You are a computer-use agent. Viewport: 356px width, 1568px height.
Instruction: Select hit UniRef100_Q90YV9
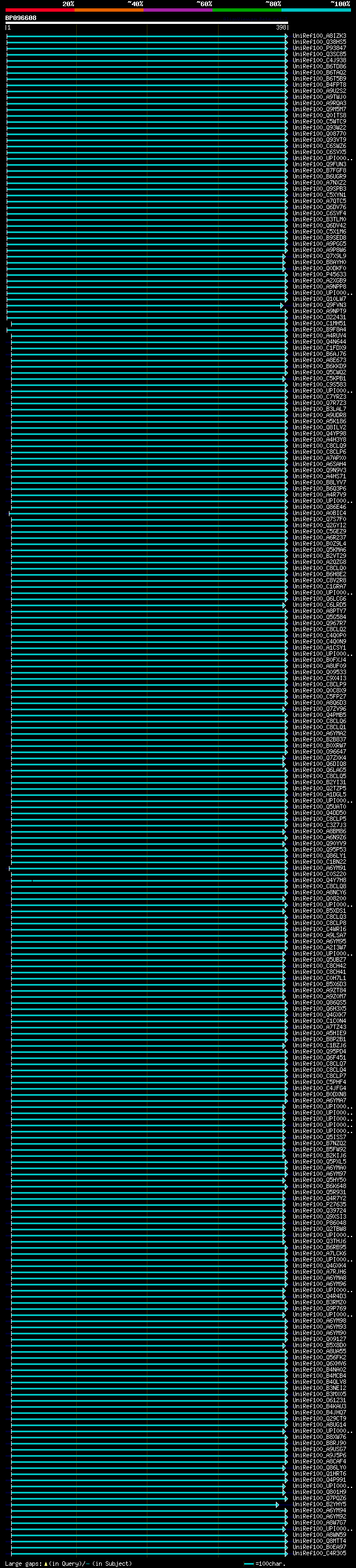point(319,844)
